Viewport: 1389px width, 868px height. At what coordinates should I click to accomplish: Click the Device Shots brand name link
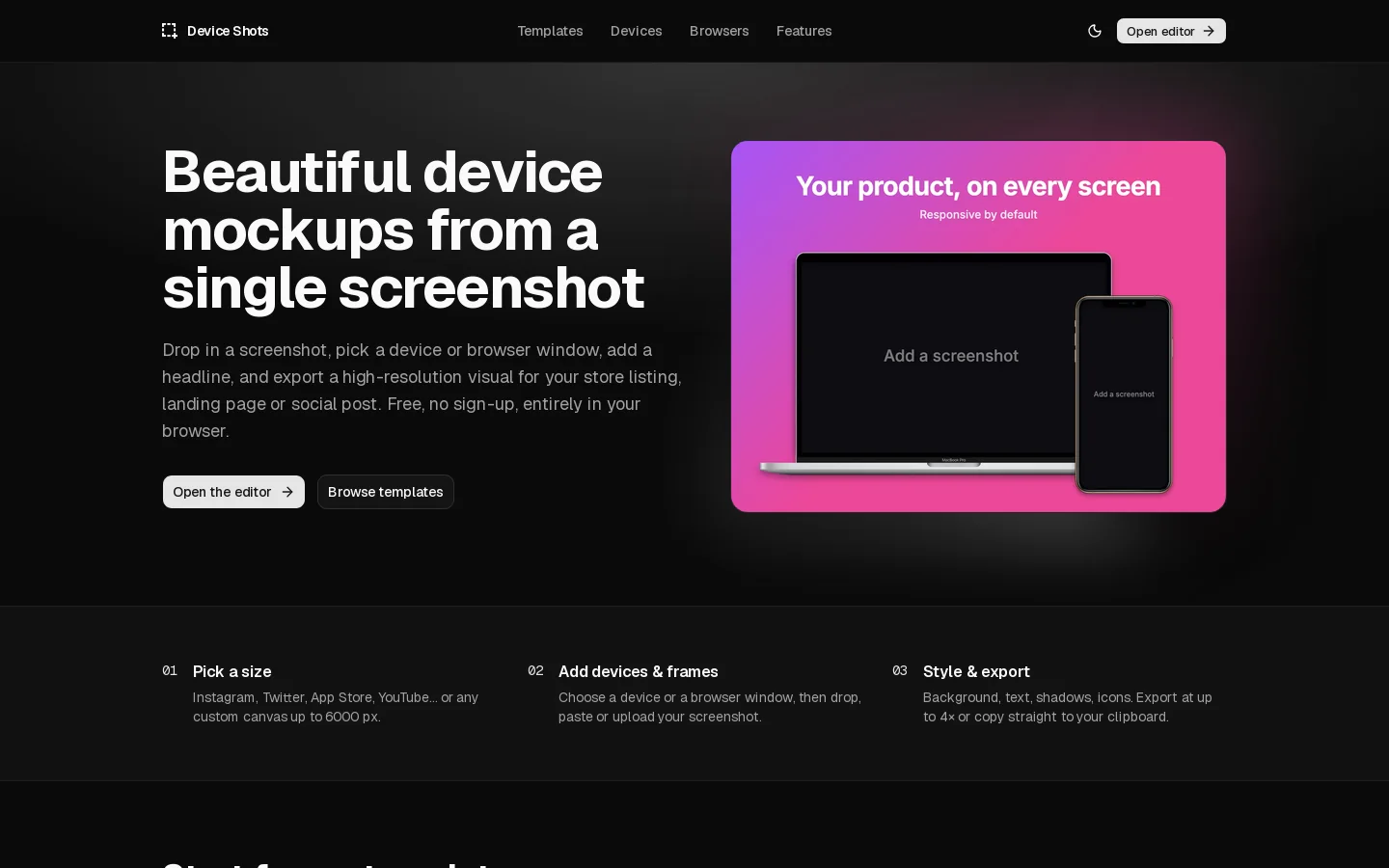pos(228,31)
